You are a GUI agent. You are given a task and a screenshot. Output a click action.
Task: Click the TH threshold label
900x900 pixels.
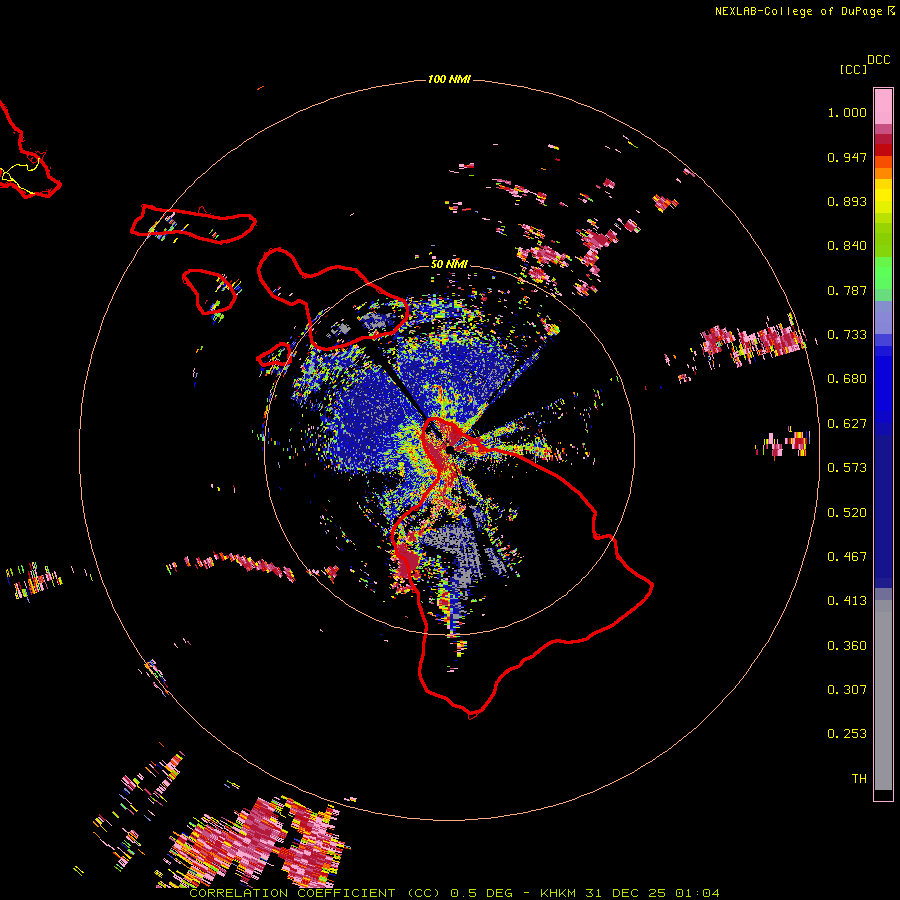tap(859, 779)
